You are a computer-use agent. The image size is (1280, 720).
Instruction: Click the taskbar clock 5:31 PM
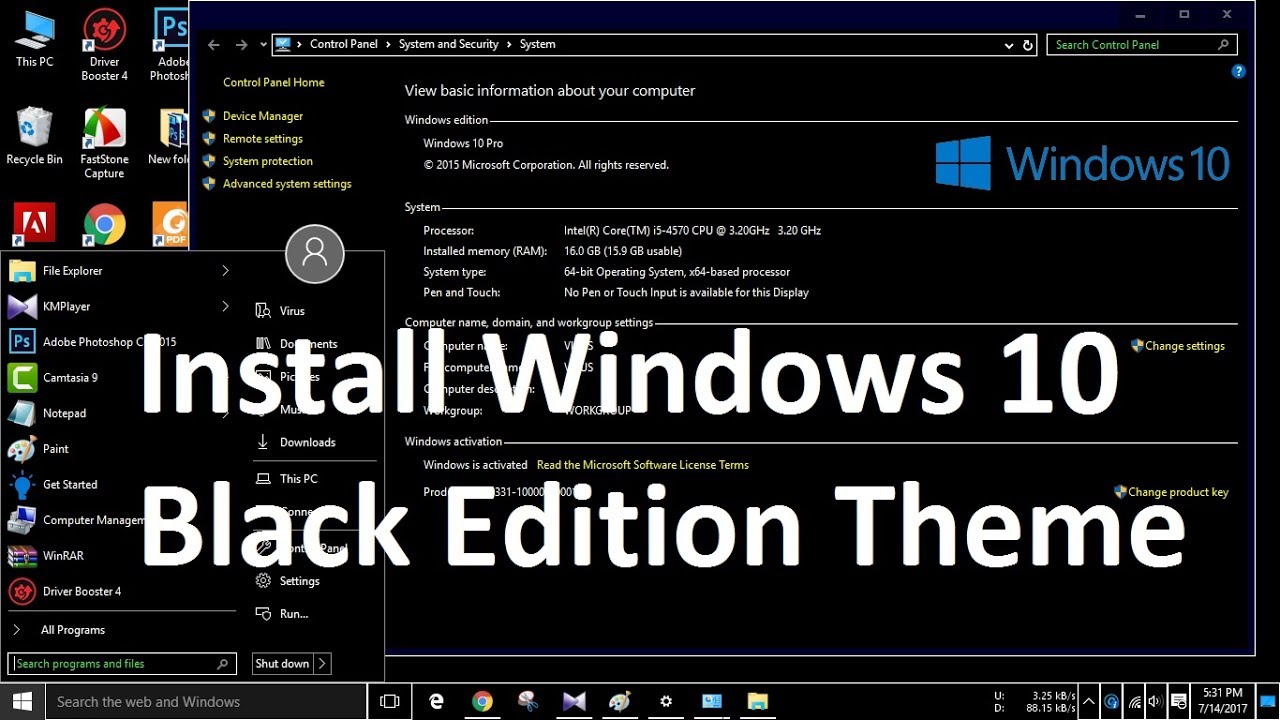click(1222, 701)
